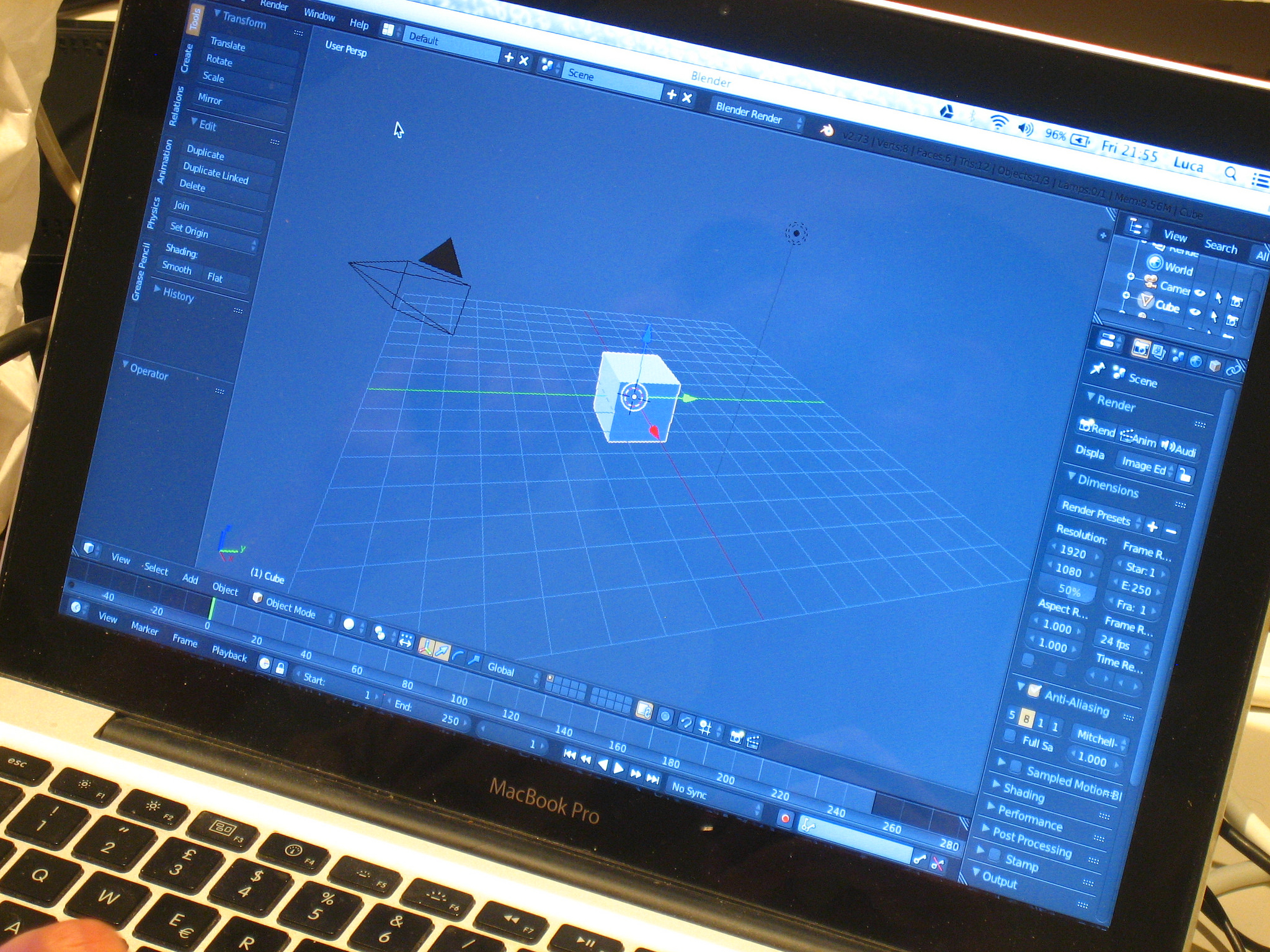Open the Scene properties tab icon
This screenshot has width=1270, height=952.
1177,356
